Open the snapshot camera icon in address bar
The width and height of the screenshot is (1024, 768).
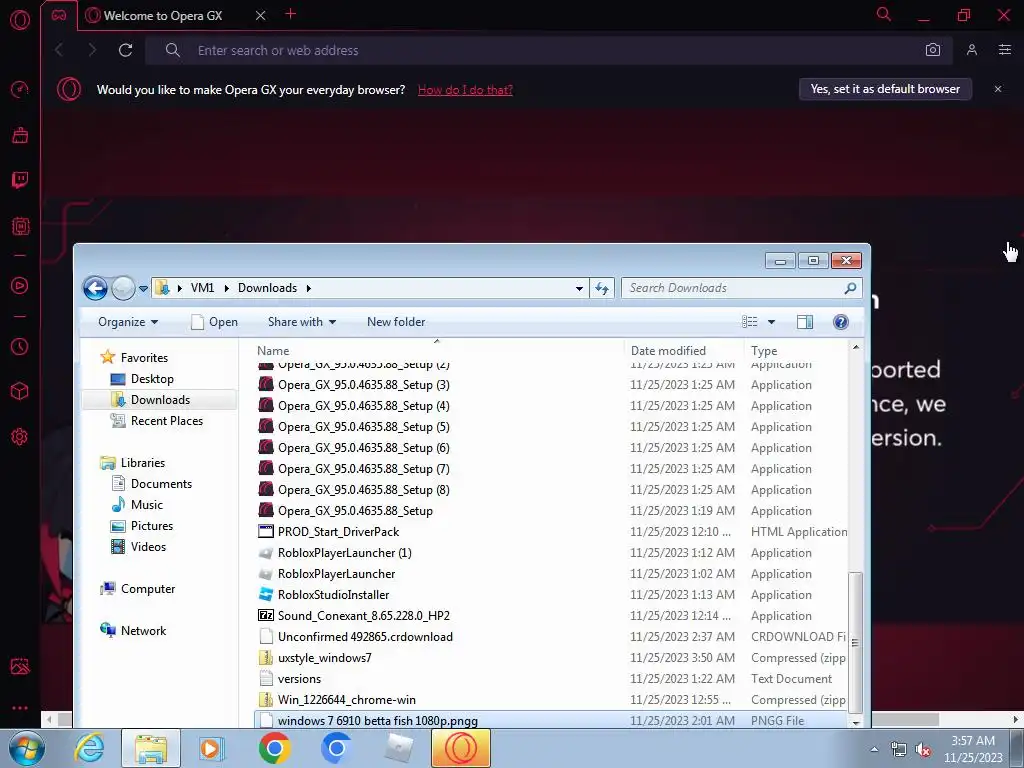pyautogui.click(x=933, y=50)
